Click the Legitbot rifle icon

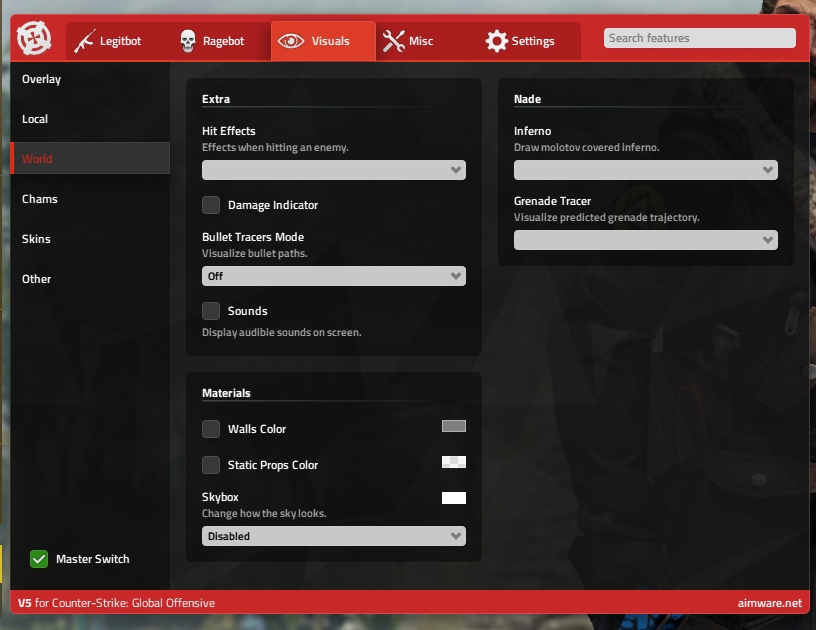85,41
